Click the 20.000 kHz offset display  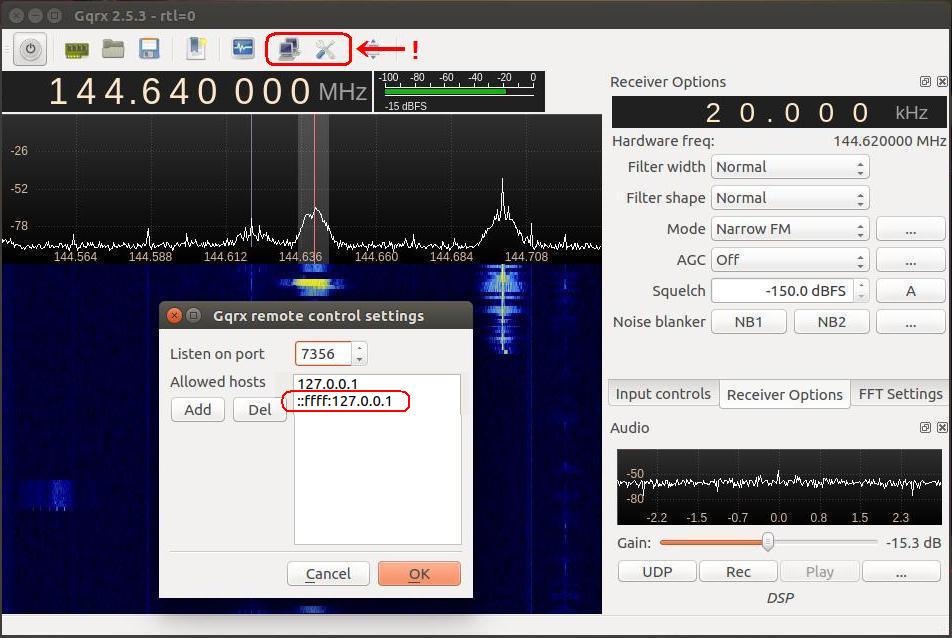click(779, 112)
